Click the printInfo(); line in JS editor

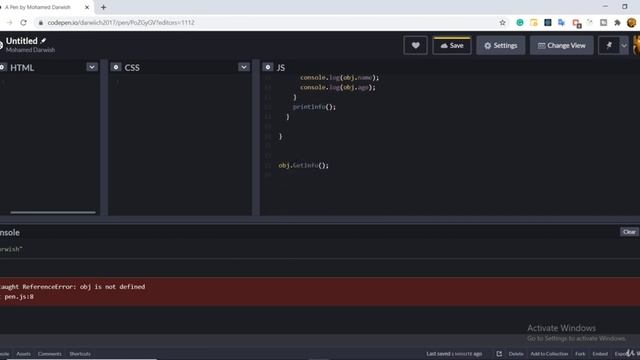coord(314,107)
